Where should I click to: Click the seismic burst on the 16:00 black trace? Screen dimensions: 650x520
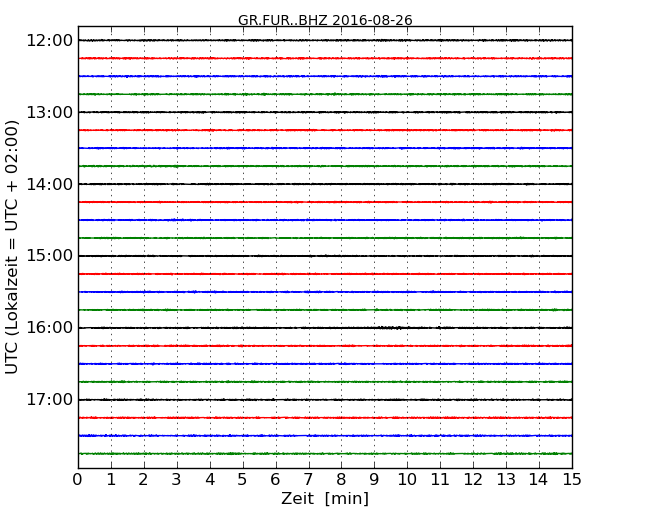[x=390, y=328]
